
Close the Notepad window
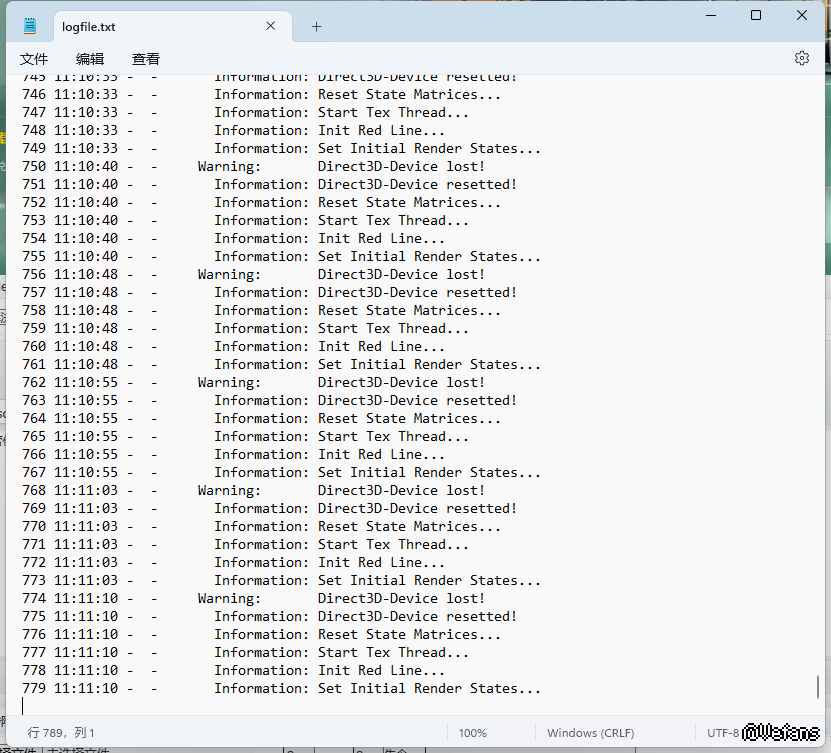[x=802, y=15]
